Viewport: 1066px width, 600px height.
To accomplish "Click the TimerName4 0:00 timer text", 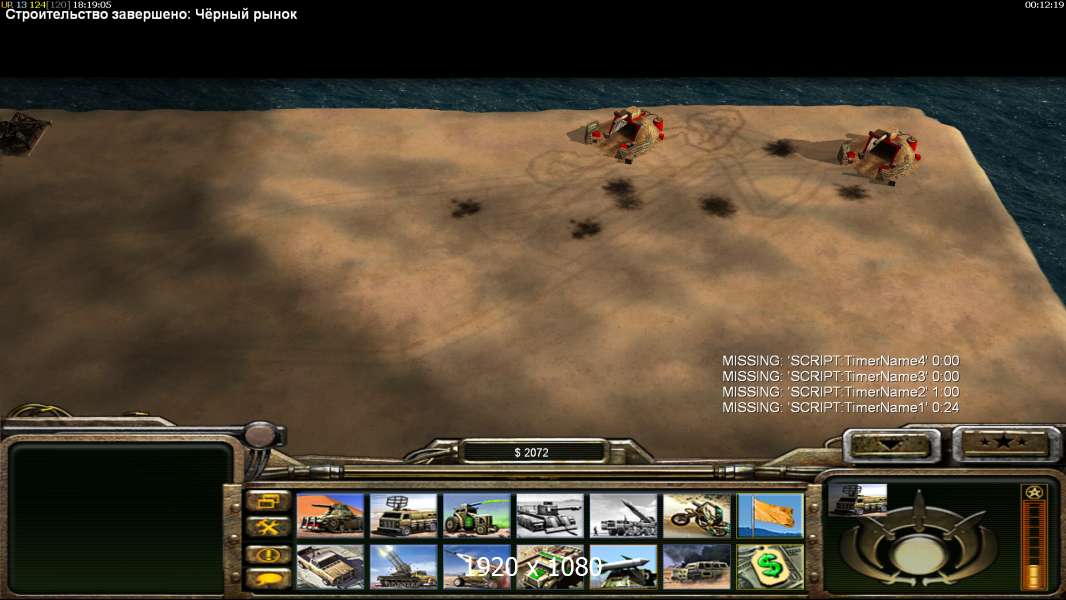I will [x=840, y=361].
